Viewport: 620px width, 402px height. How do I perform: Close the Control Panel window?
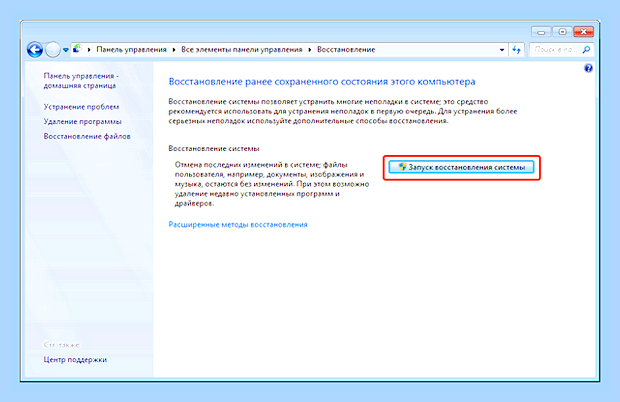[584, 32]
